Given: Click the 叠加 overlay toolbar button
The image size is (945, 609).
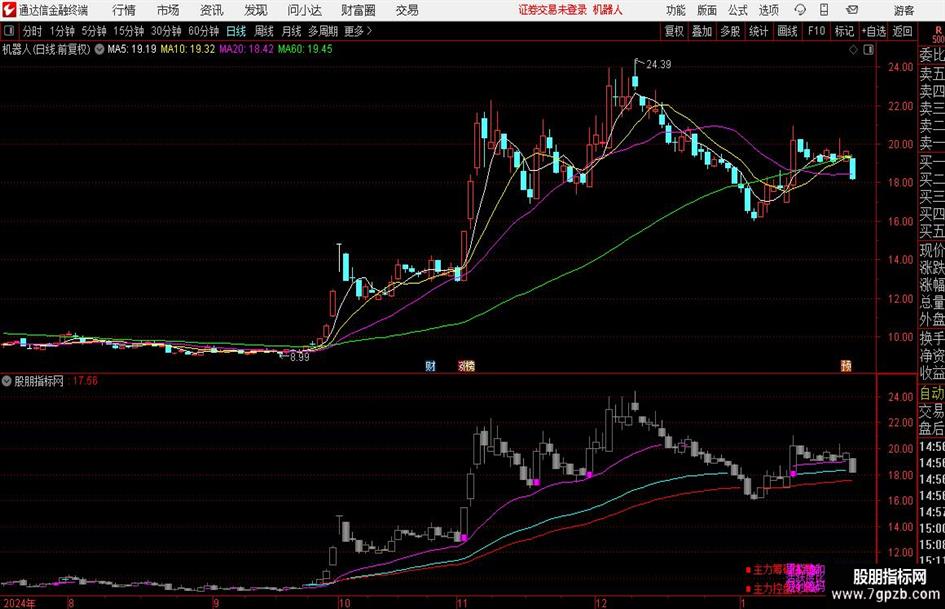Looking at the screenshot, I should [702, 31].
